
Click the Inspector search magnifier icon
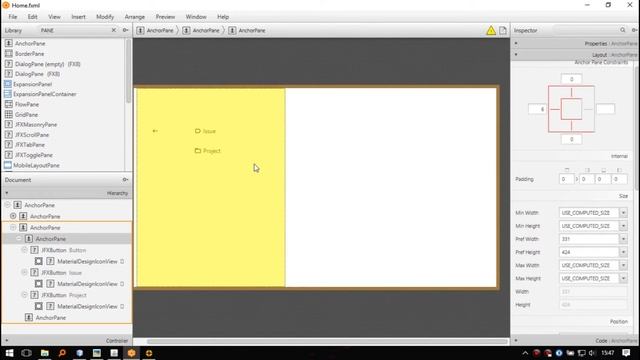[x=623, y=30]
